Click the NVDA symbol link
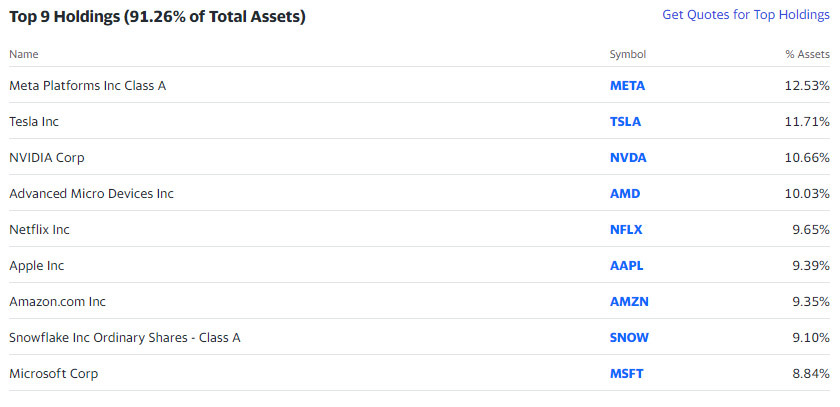Image resolution: width=840 pixels, height=407 pixels. pyautogui.click(x=628, y=158)
